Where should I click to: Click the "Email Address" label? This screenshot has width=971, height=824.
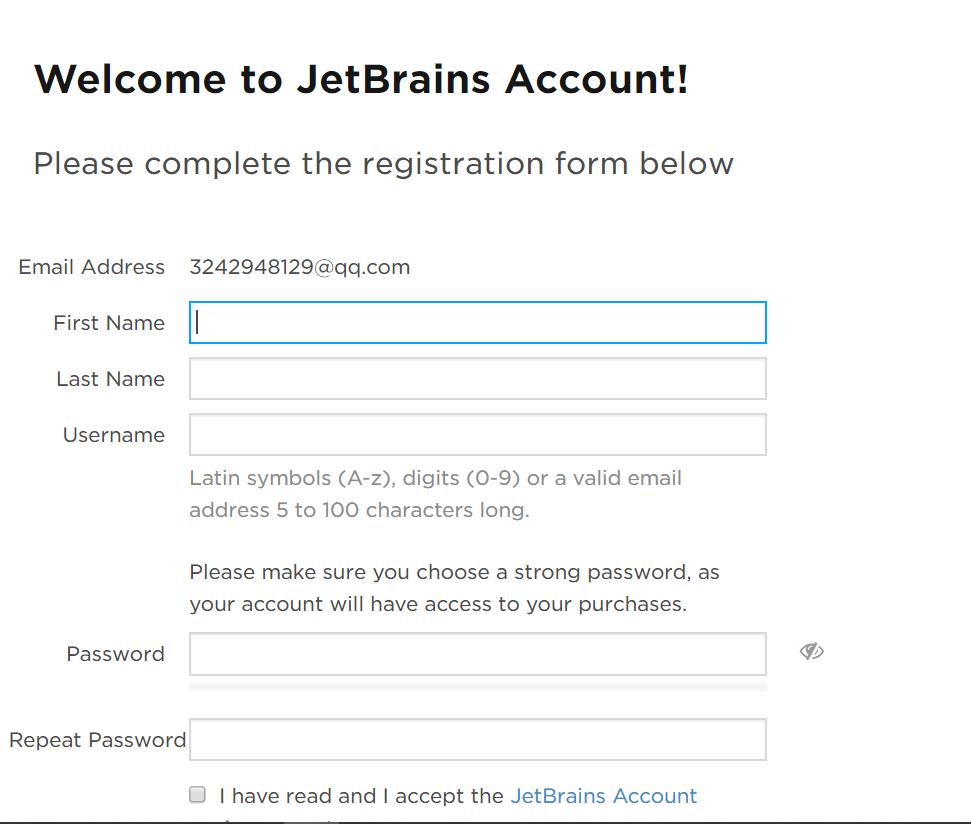coord(92,267)
